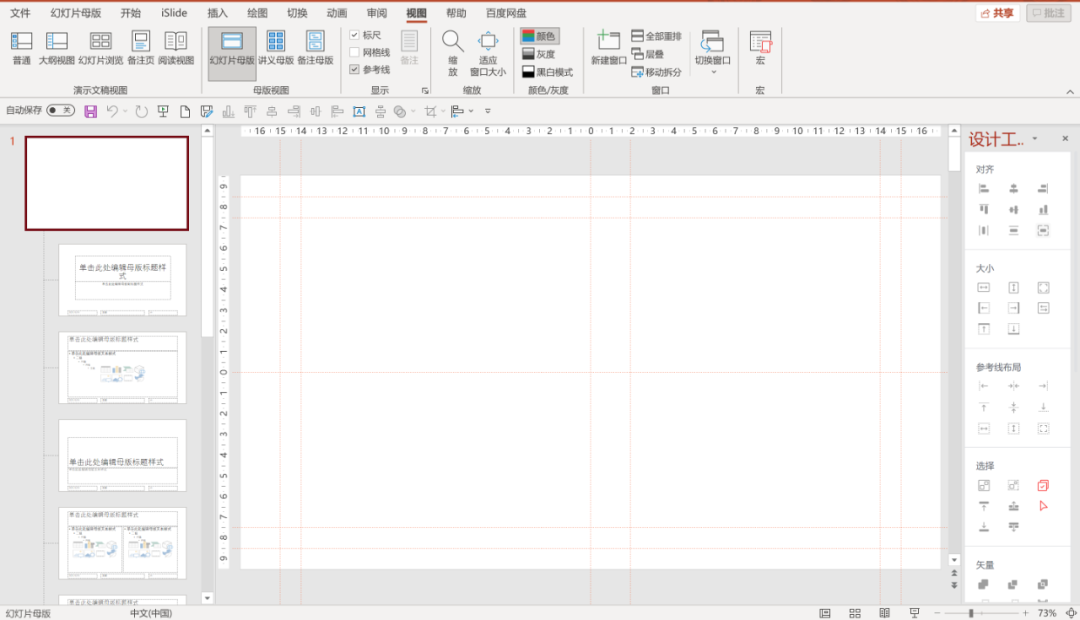
Task: Open undo history dropdown arrow
Action: pyautogui.click(x=125, y=111)
